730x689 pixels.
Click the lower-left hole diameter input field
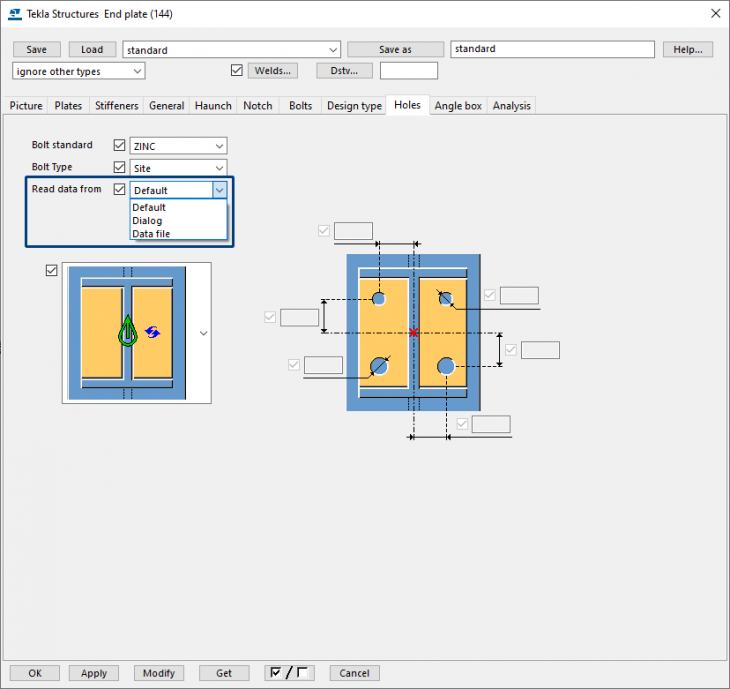[323, 365]
